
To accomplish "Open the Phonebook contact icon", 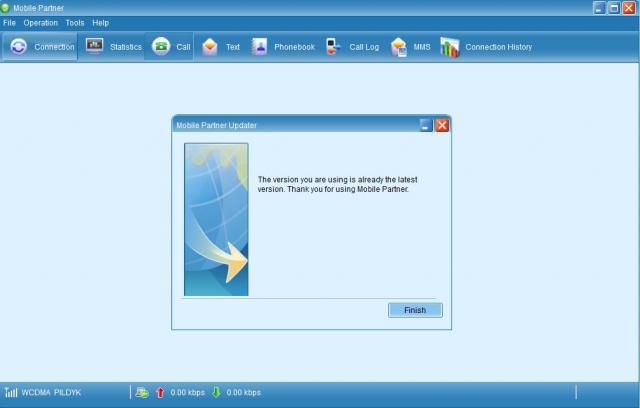I will (259, 47).
